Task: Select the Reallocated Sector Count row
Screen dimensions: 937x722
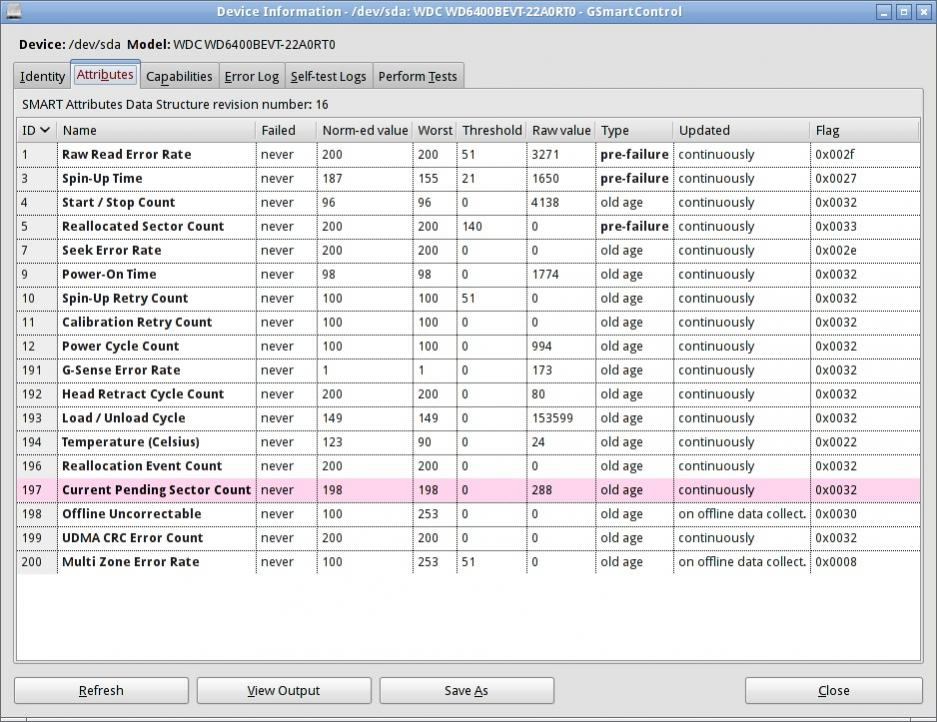Action: click(468, 226)
